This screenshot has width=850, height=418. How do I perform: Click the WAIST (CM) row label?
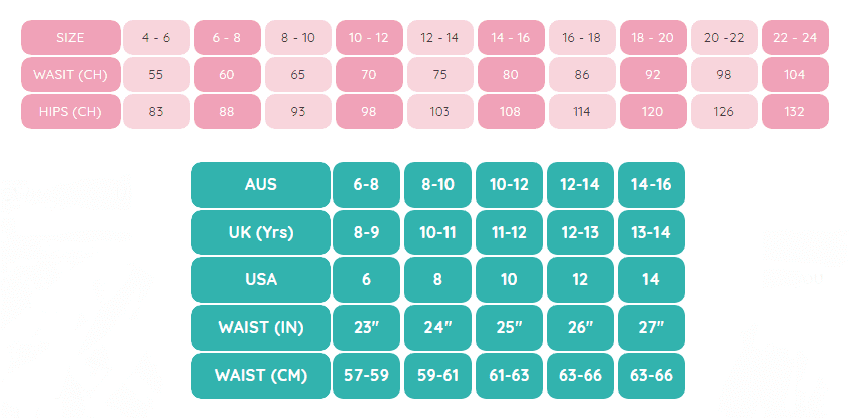261,375
